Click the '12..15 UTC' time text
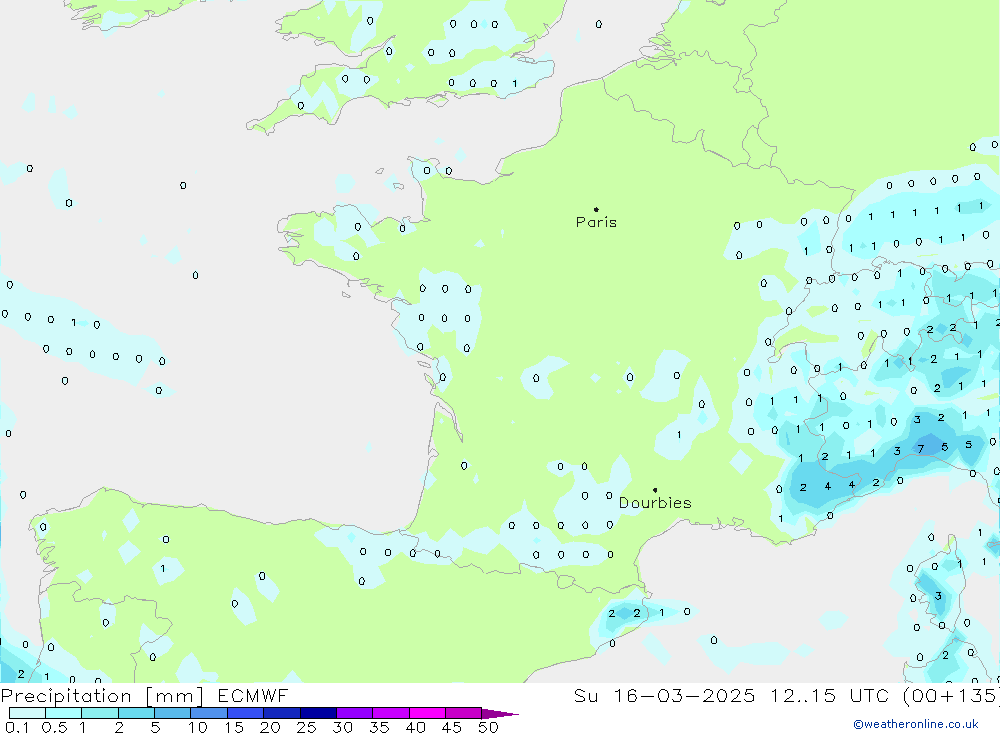The image size is (1000, 733). 830,695
